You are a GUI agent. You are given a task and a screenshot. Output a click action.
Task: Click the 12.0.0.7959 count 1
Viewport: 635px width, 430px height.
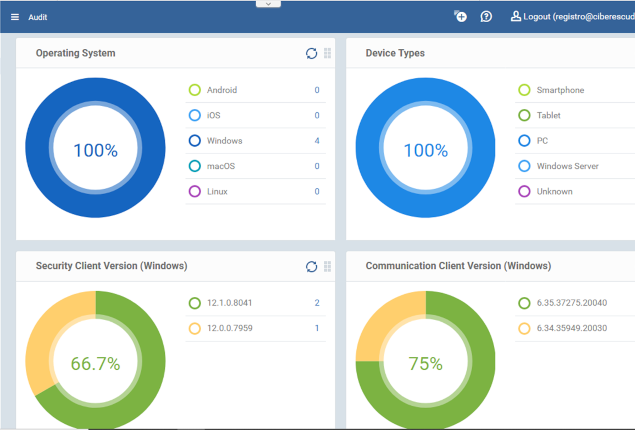tap(317, 328)
